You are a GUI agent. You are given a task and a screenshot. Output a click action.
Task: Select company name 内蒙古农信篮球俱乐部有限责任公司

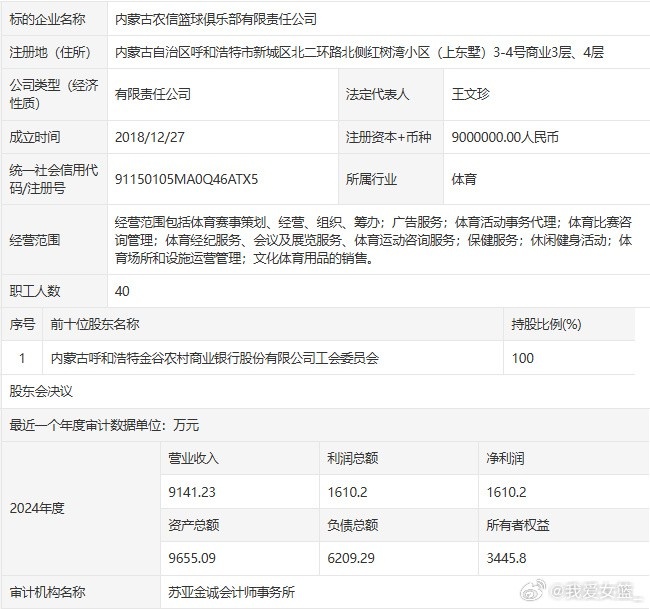(x=216, y=19)
